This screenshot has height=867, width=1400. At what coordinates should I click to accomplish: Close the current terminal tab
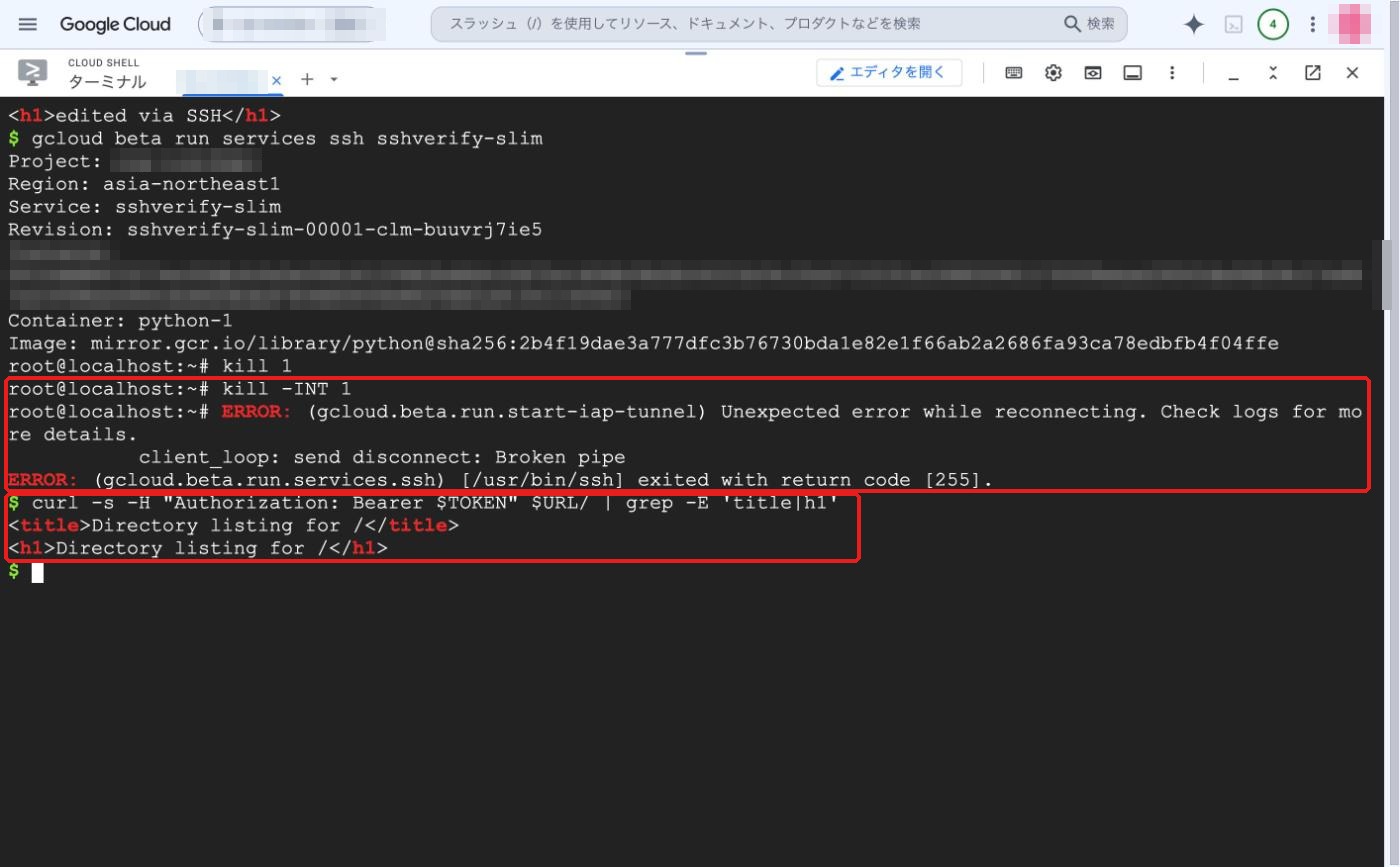click(277, 80)
